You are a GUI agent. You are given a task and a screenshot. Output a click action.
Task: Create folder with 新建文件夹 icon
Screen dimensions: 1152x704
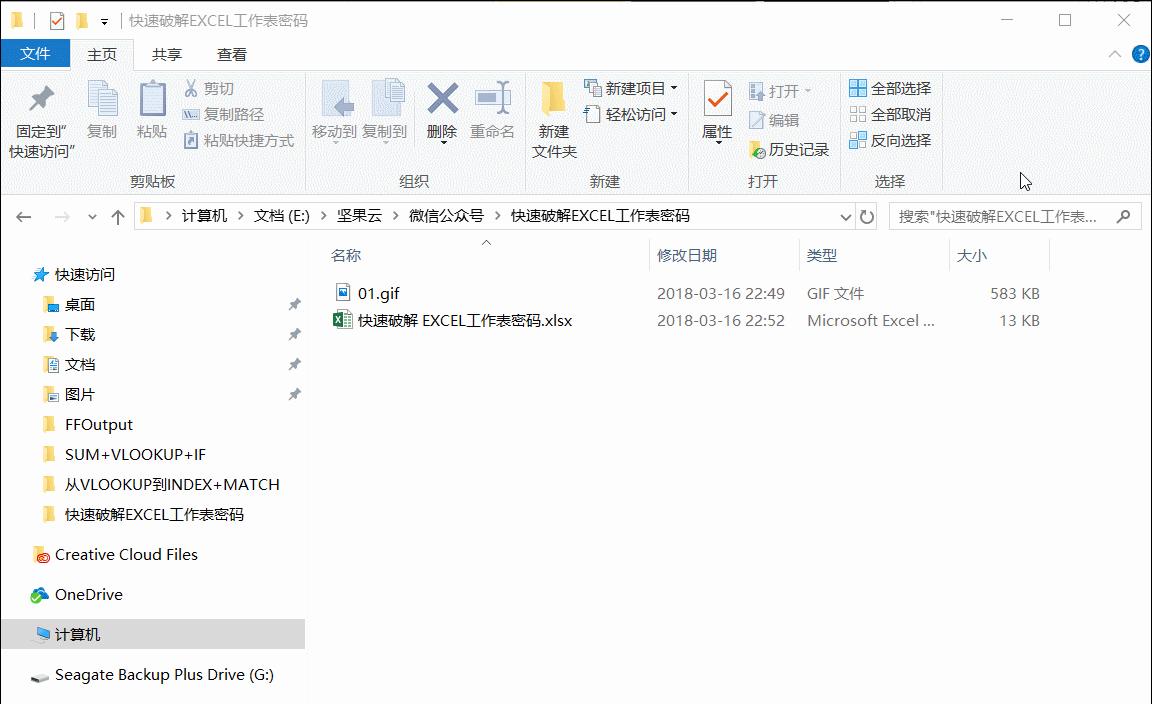click(554, 117)
